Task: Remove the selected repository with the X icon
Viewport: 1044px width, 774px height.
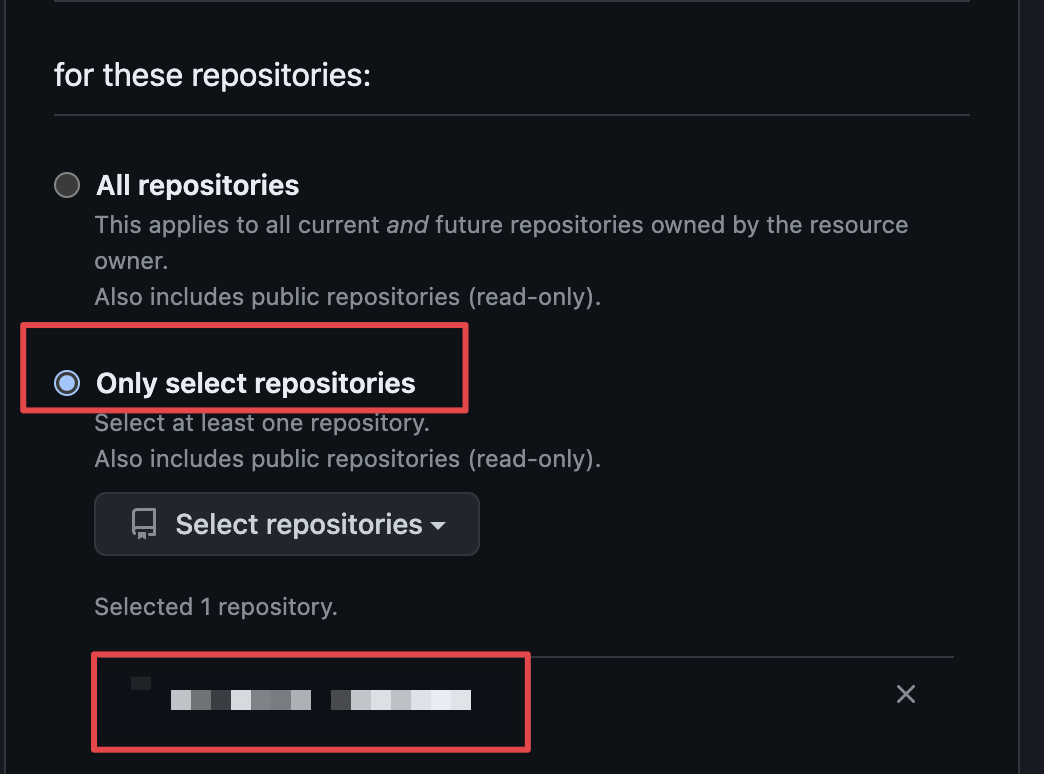Action: tap(906, 694)
